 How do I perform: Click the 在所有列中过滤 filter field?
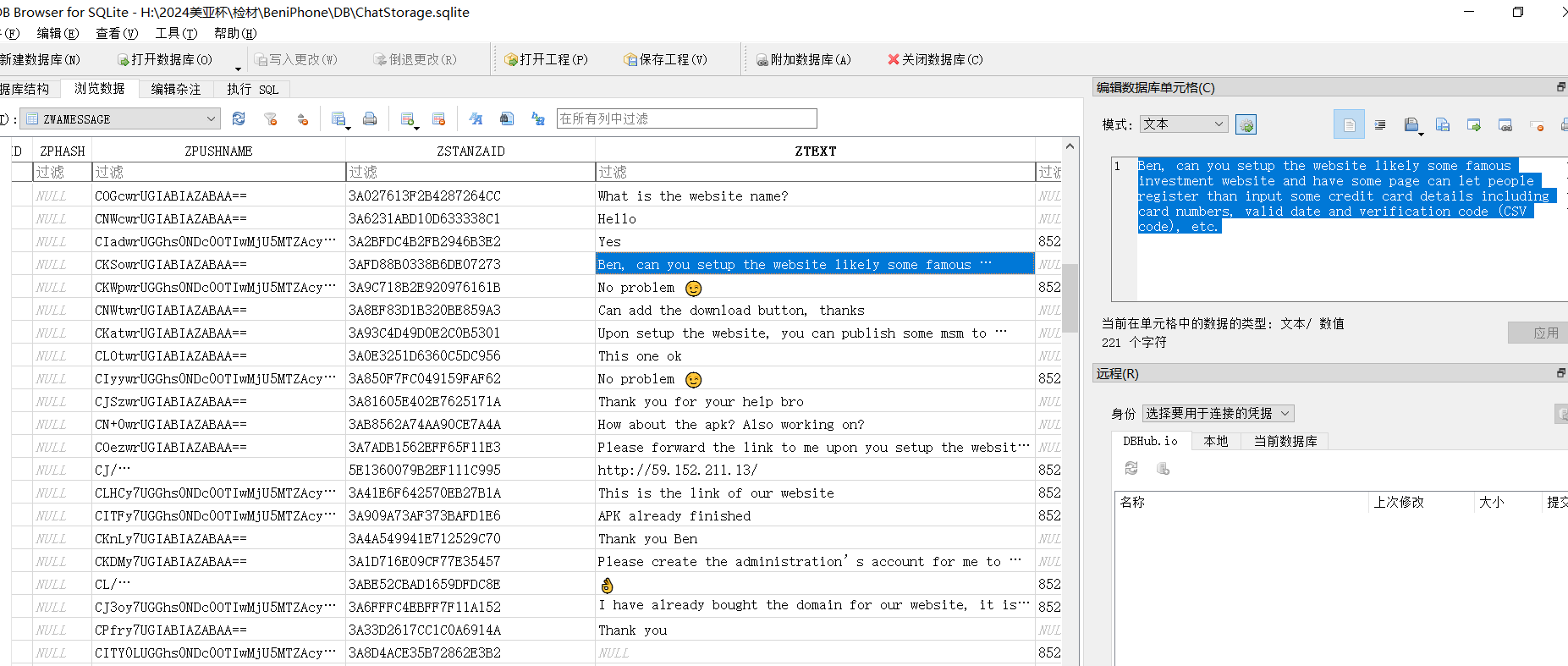687,118
